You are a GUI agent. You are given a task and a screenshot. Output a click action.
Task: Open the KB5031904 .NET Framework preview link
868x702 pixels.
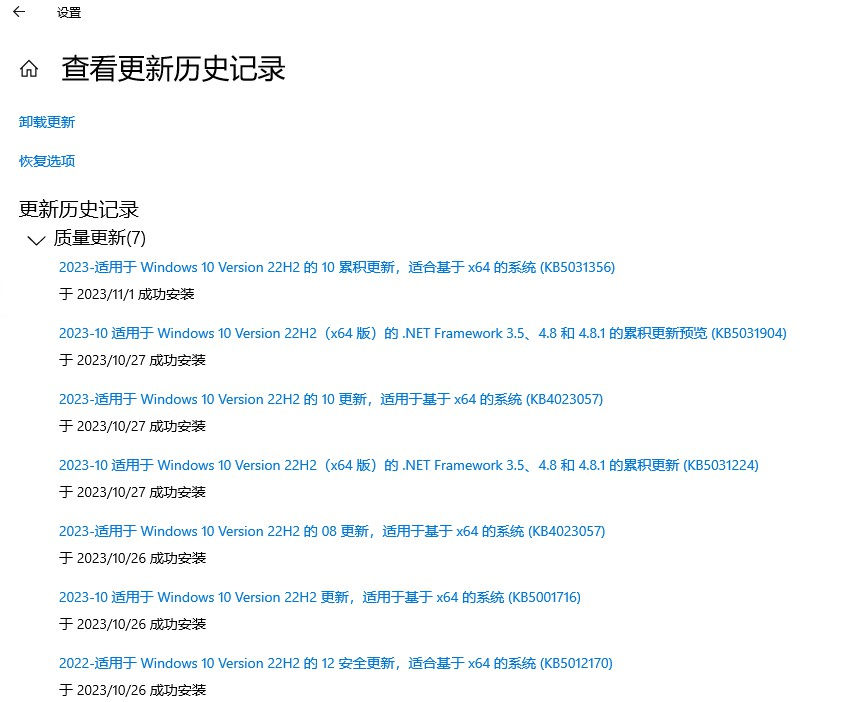[421, 333]
